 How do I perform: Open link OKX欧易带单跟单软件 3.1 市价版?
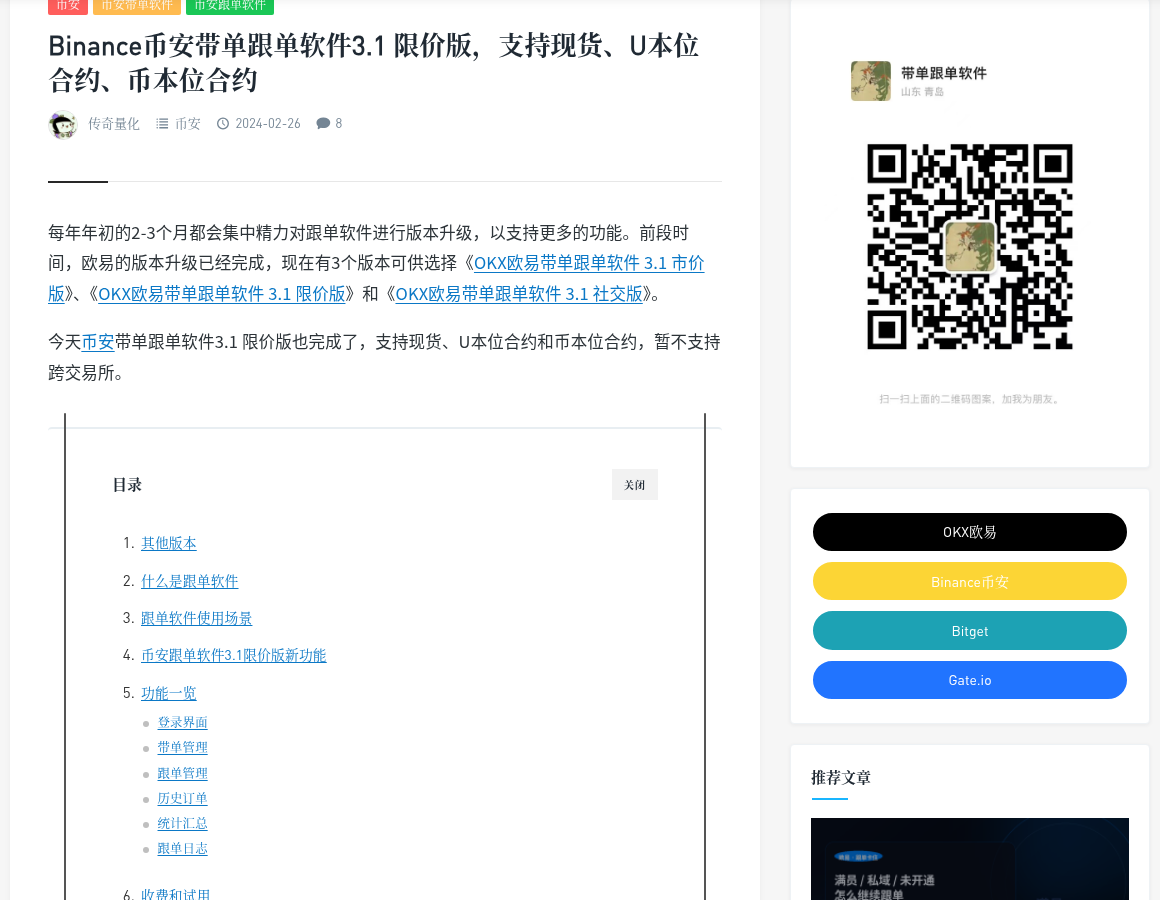pyautogui.click(x=589, y=263)
